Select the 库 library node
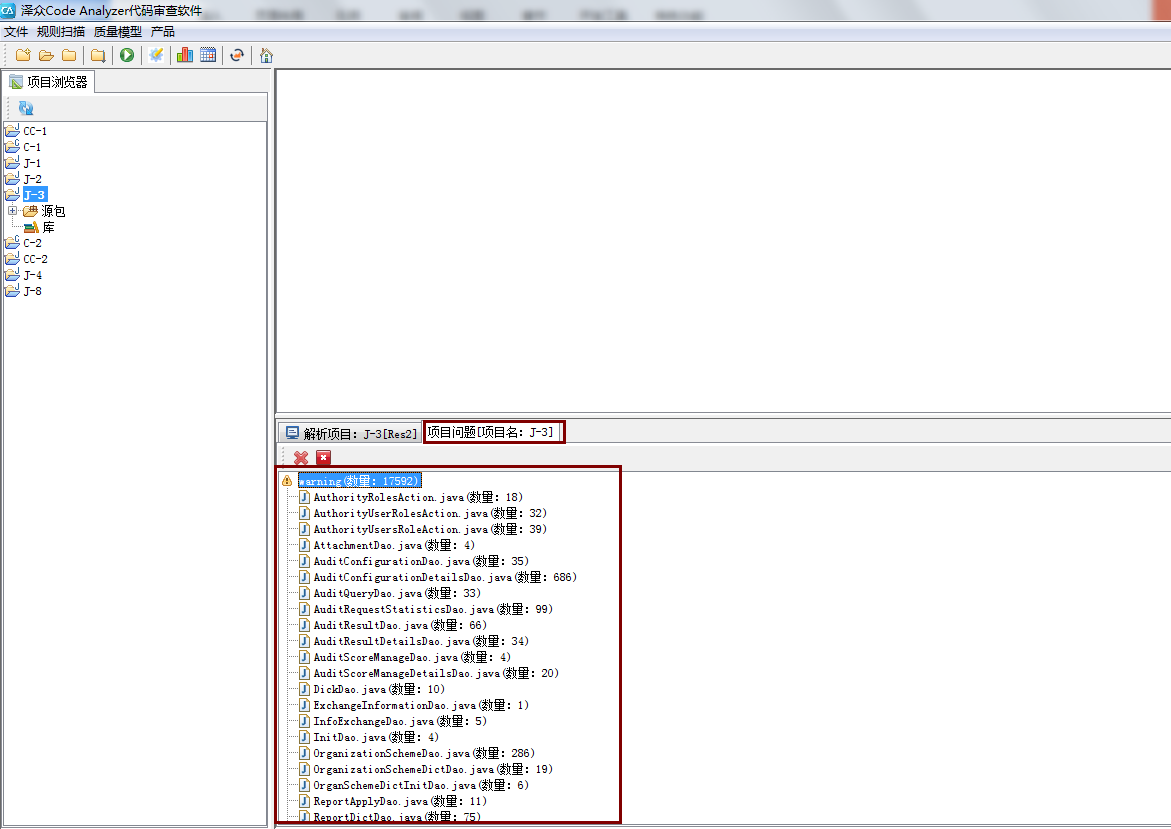Viewport: 1171px width, 829px height. (48, 227)
